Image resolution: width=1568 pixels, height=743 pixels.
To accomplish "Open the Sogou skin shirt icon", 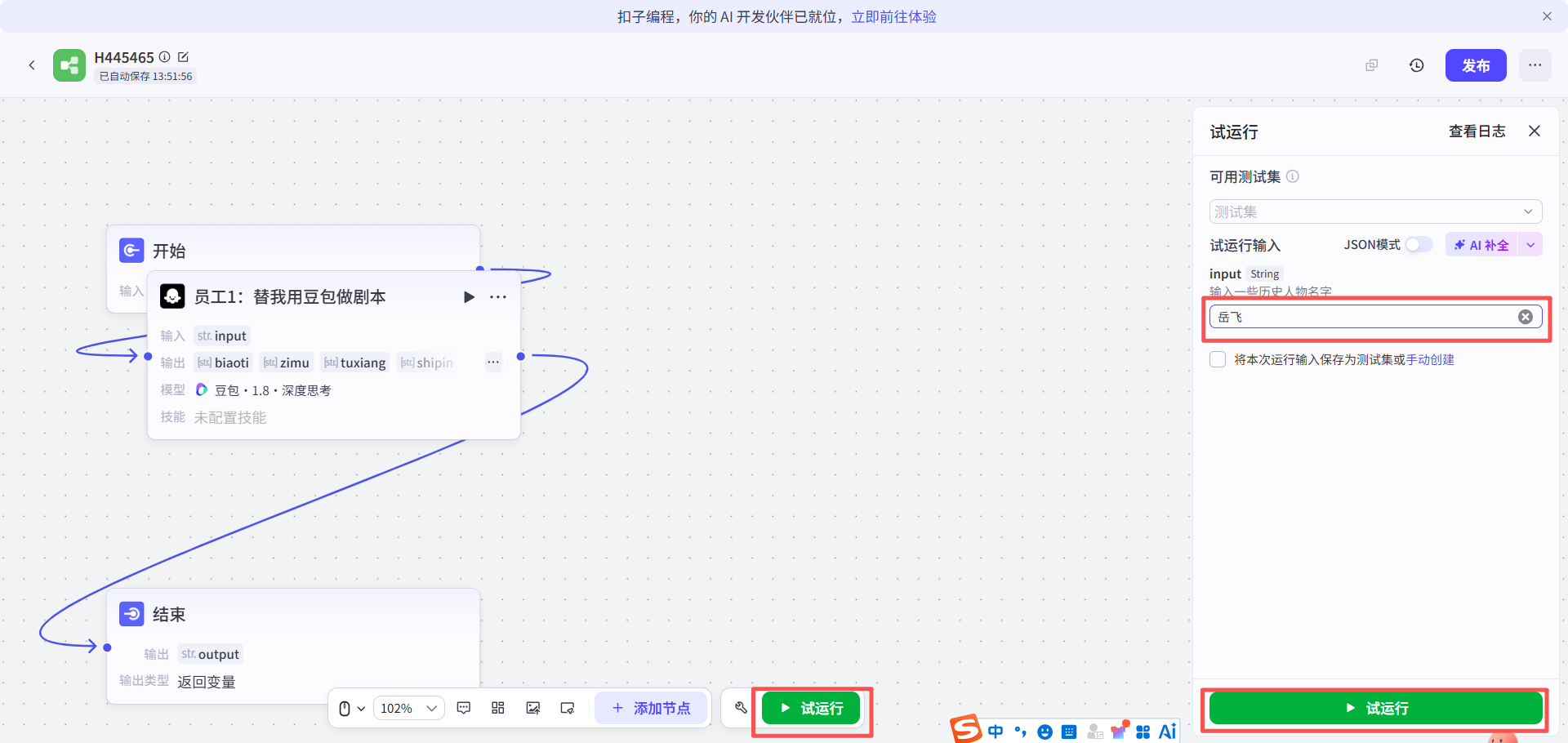I will click(x=1119, y=731).
